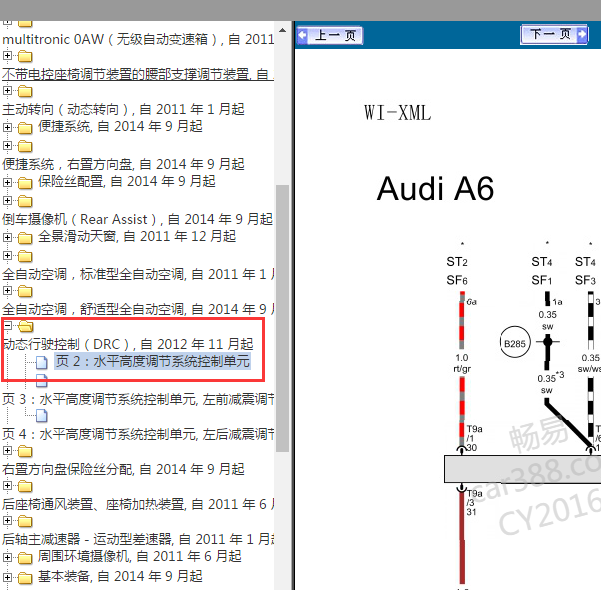Viewport: 601px width, 590px height.
Task: Click folder icon of 全景滑动天窗
Action: tap(25, 238)
